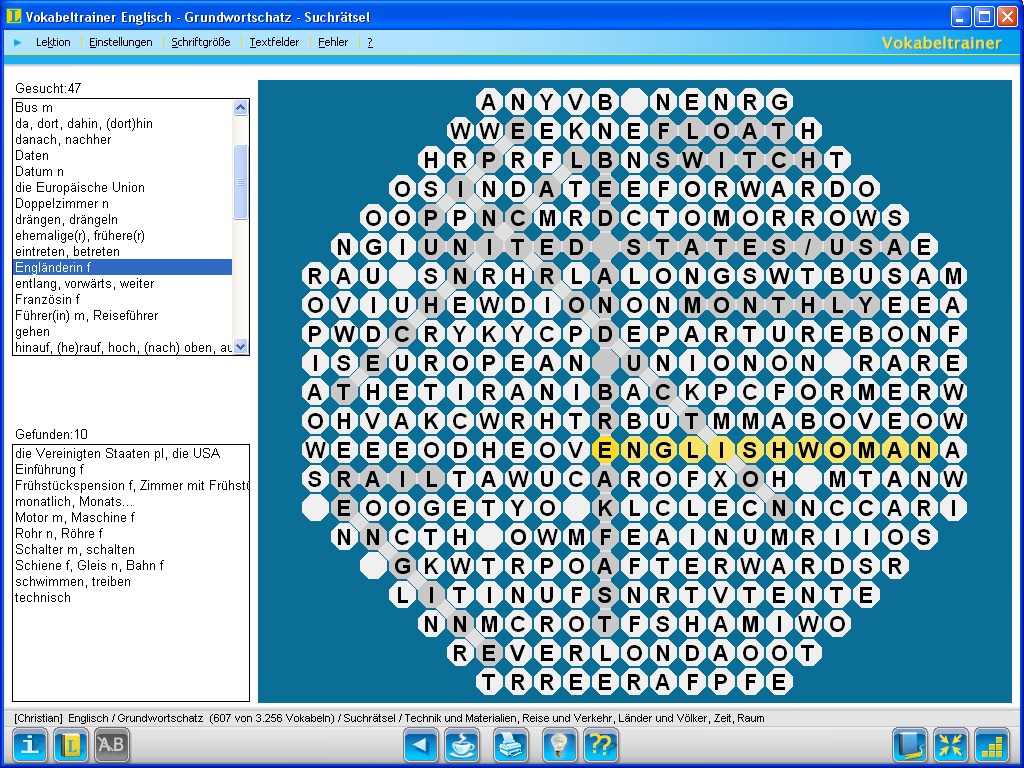Click the highlighted 'Engländerin f' row
1024x768 pixels.
[x=123, y=267]
